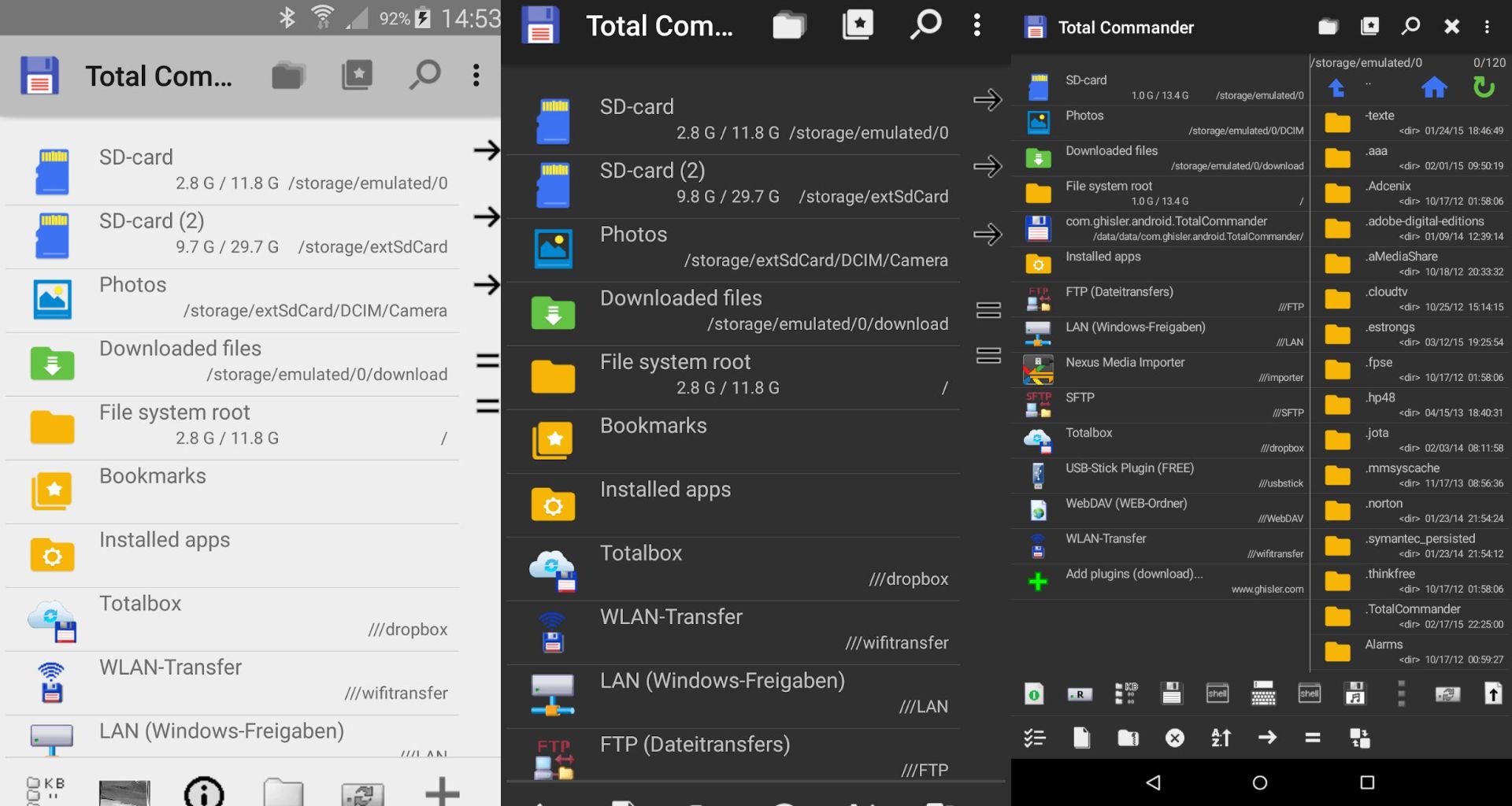Tap the A-Z sort order button
Screen dimensions: 1512x806
pyautogui.click(x=1221, y=738)
